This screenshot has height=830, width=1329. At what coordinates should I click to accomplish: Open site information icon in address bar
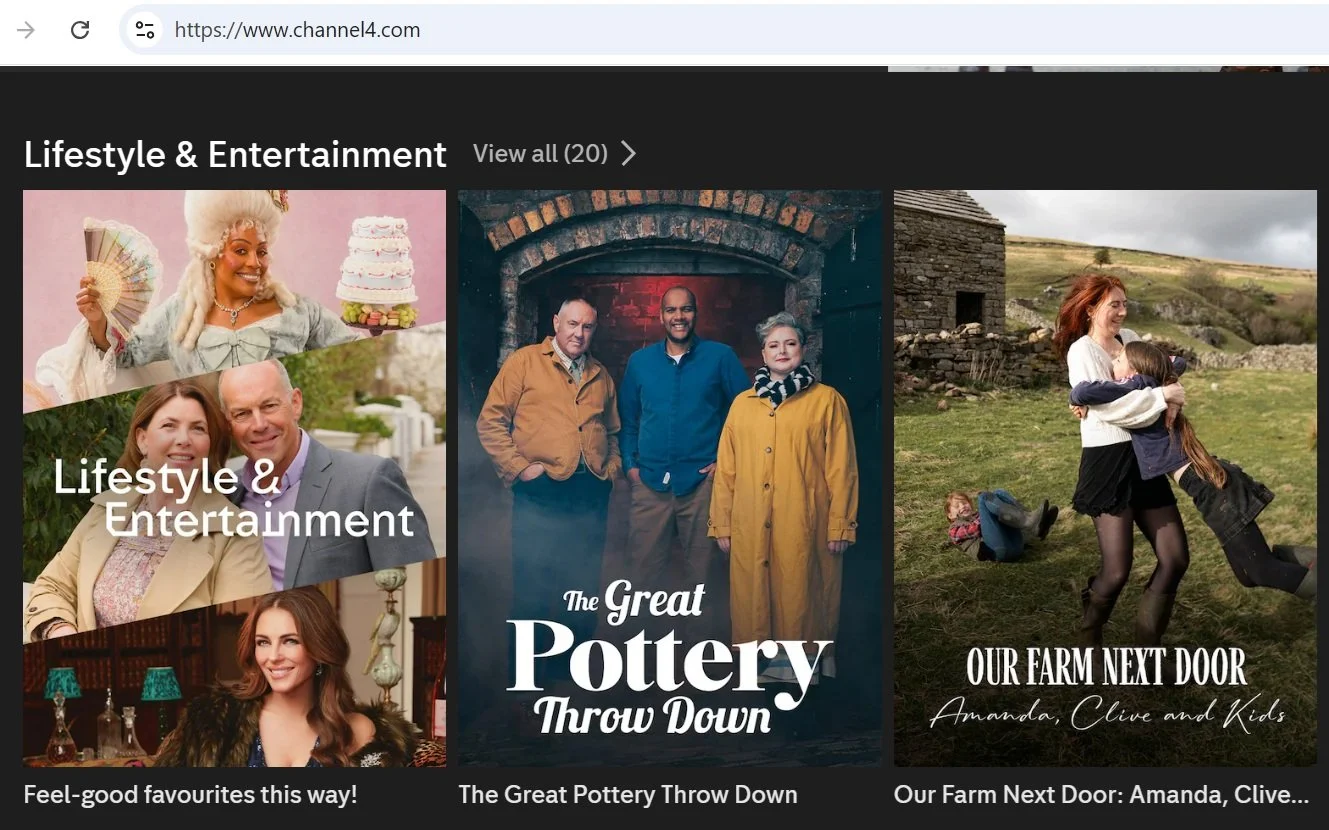tap(145, 30)
